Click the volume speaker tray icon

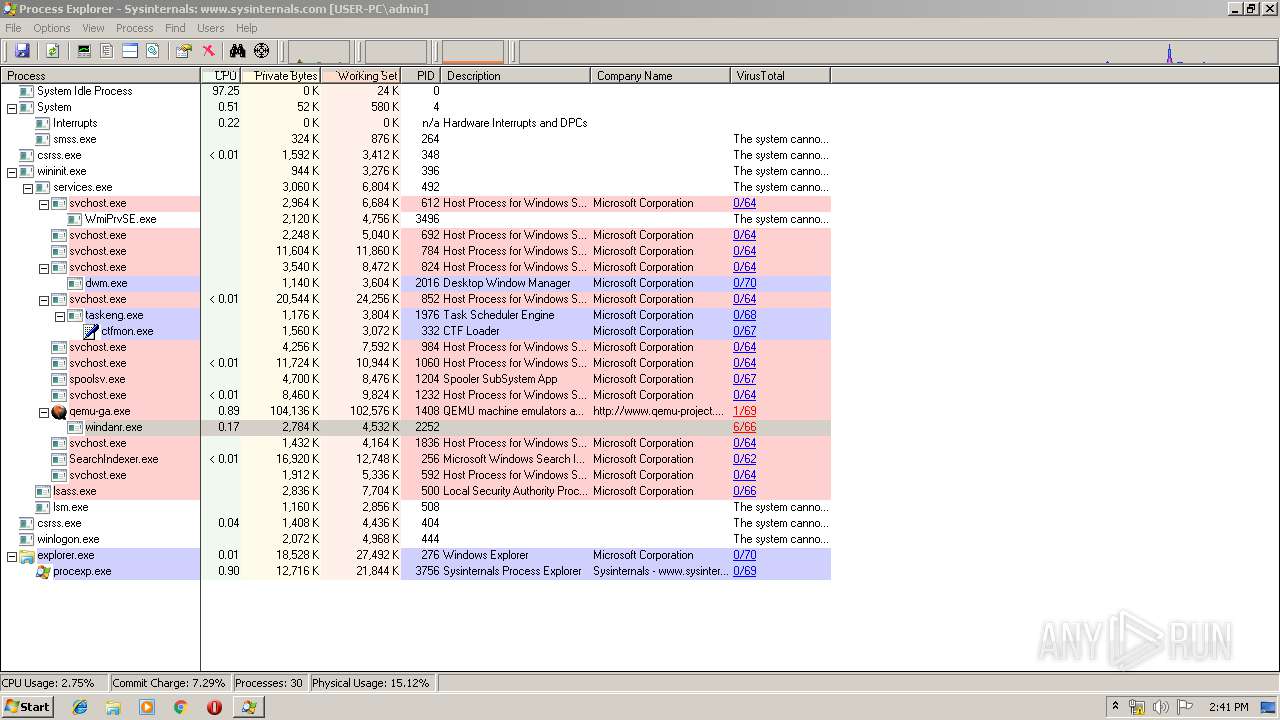(x=1160, y=707)
